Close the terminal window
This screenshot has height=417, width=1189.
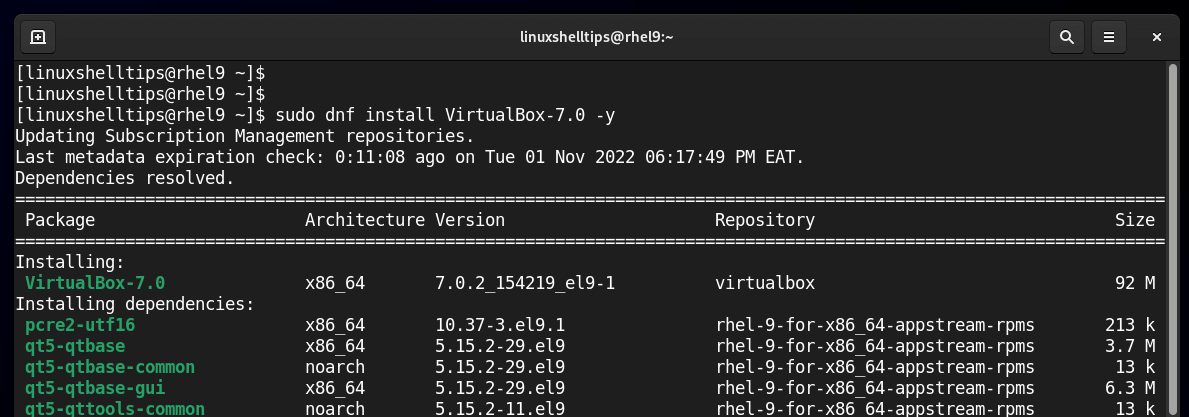tap(1157, 37)
